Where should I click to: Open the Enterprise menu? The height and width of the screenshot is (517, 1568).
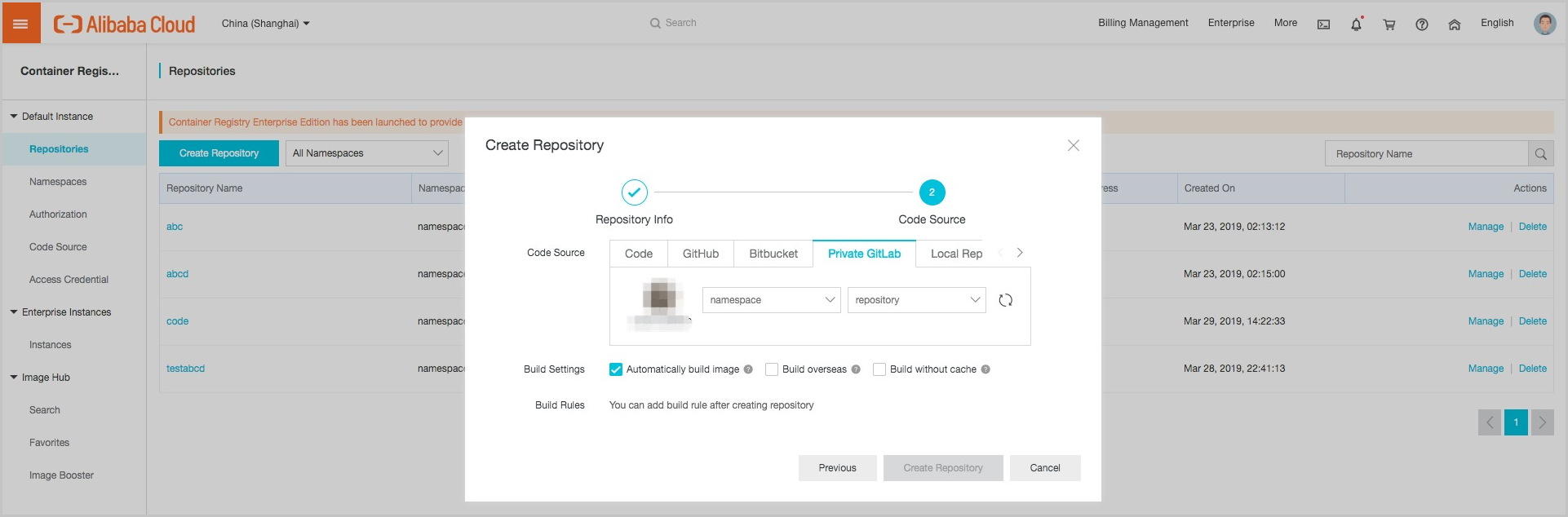pos(1231,23)
